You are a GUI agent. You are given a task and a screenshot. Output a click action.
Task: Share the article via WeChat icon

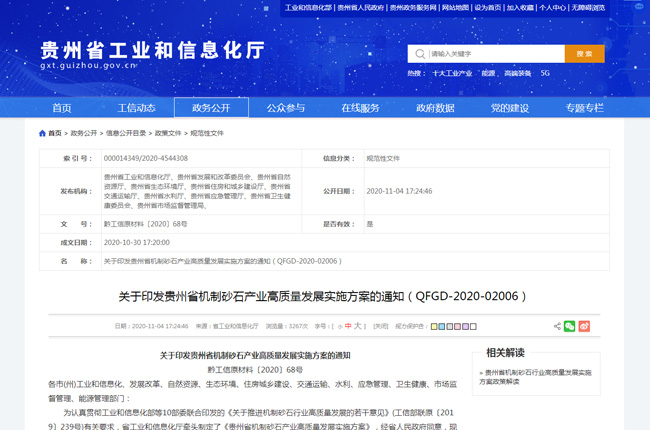pos(570,326)
